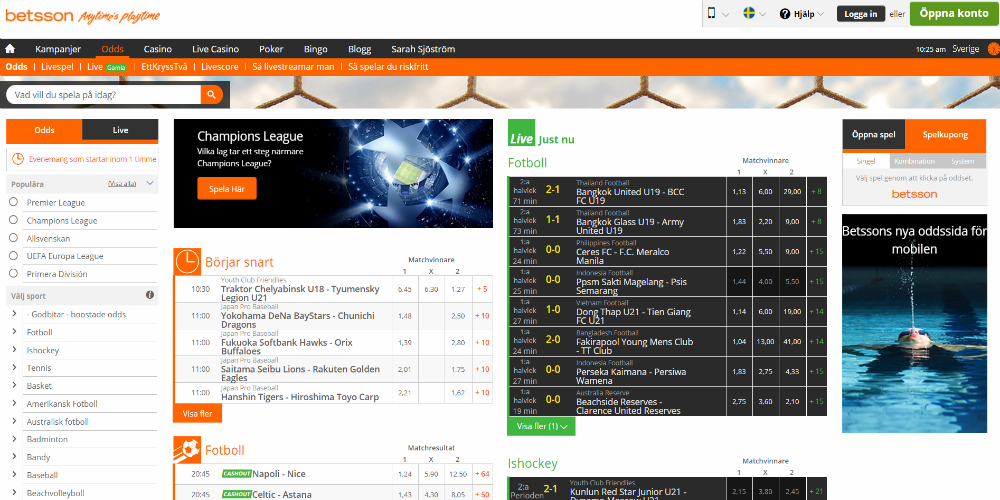The height and width of the screenshot is (500, 1000).
Task: Click the Hjälp question mark icon
Action: 785,14
